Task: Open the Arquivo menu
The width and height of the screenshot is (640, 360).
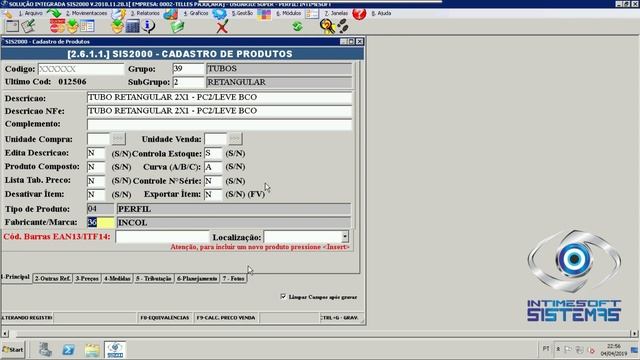Action: click(31, 13)
